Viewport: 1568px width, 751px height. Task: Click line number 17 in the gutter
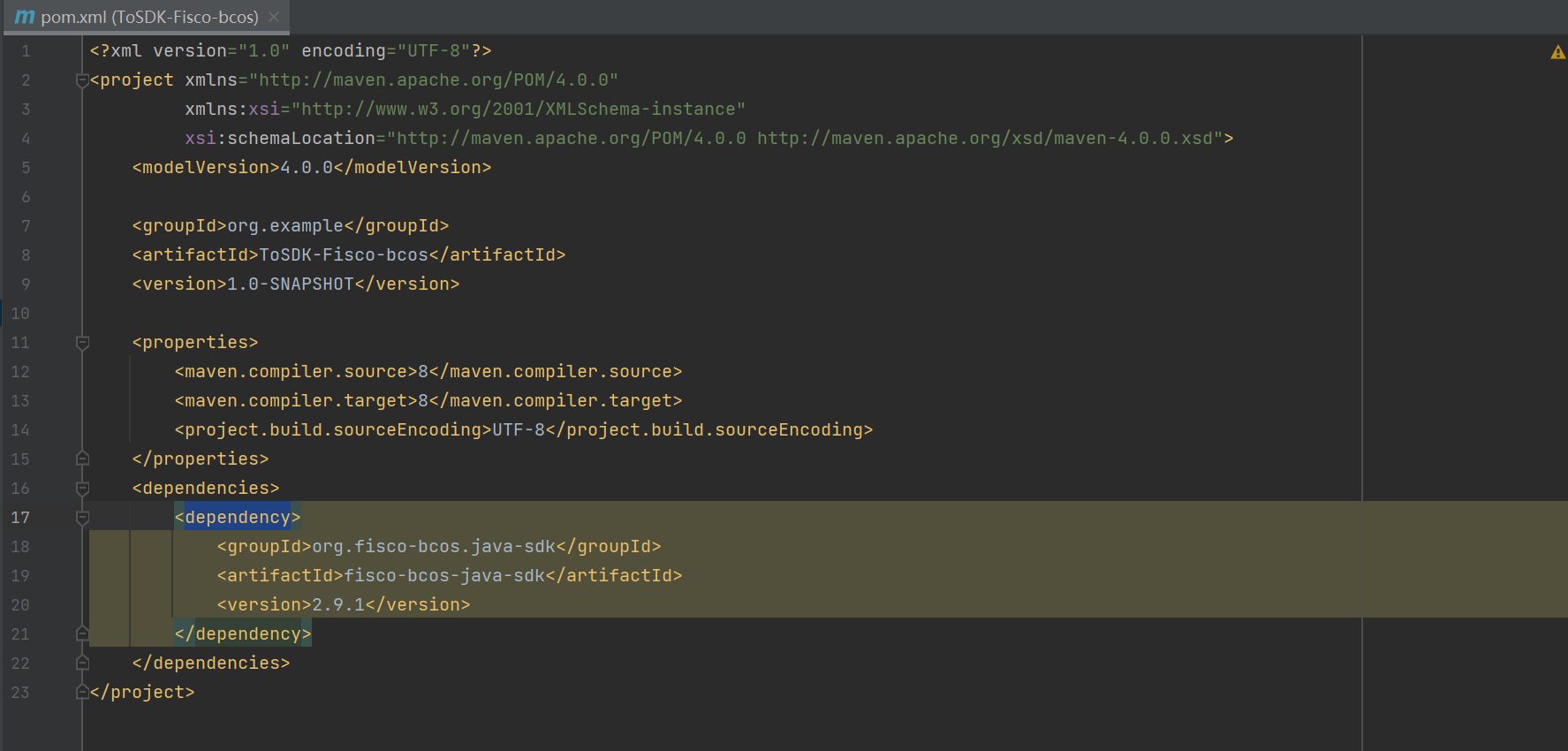point(20,518)
